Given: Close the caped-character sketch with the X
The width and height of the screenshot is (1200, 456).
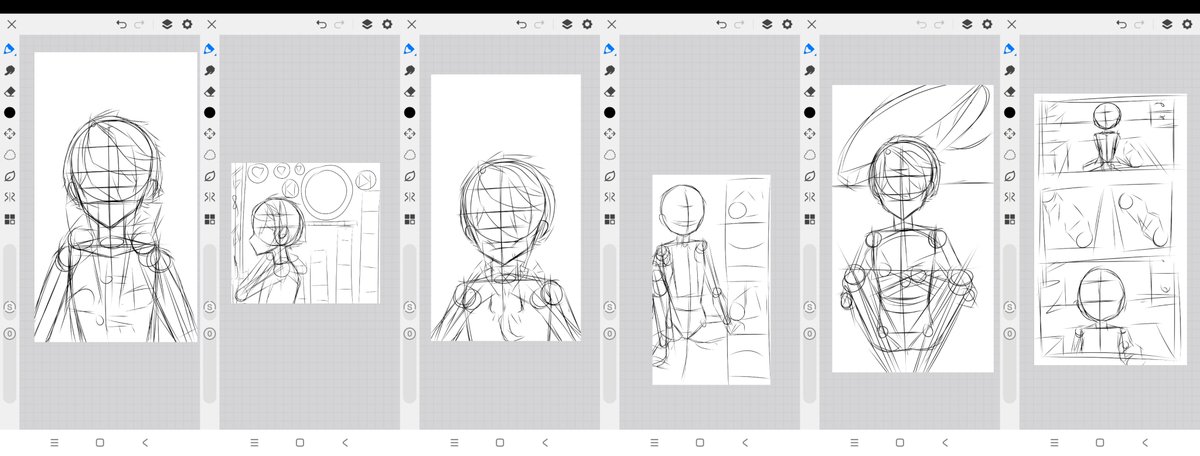Looking at the screenshot, I should click(10, 23).
